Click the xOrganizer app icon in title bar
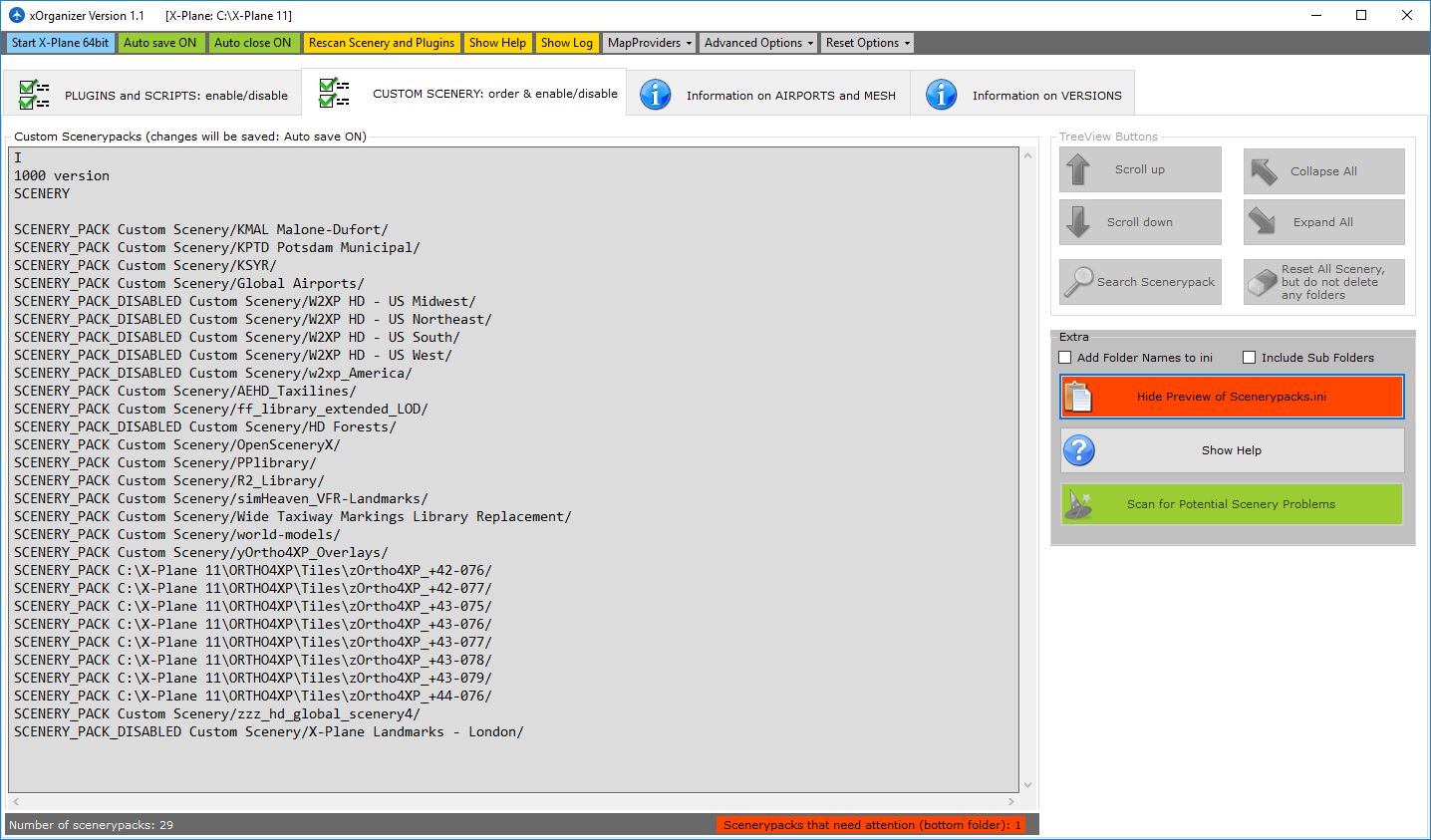 [16, 15]
